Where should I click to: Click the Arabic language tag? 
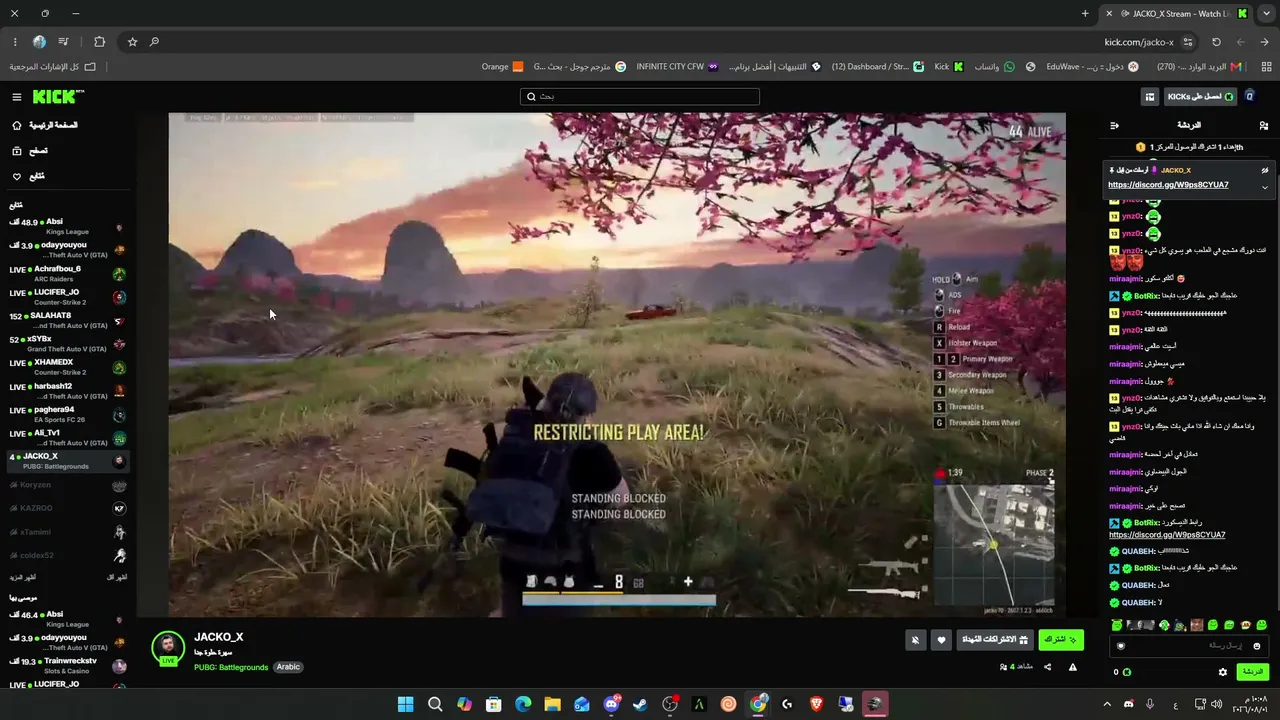[288, 667]
